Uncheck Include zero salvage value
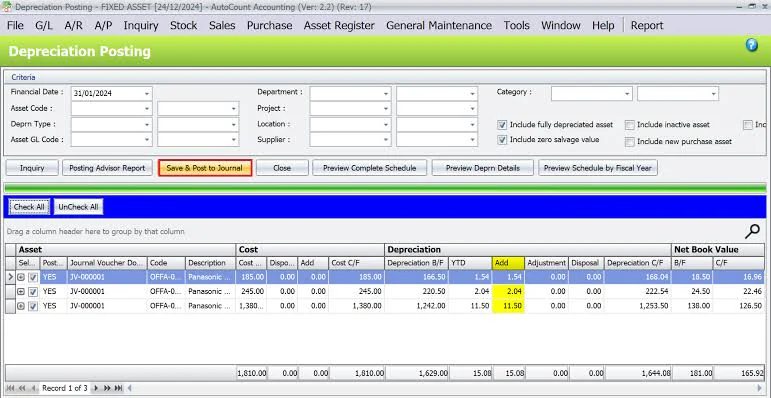Image resolution: width=771 pixels, height=398 pixels. (x=502, y=140)
